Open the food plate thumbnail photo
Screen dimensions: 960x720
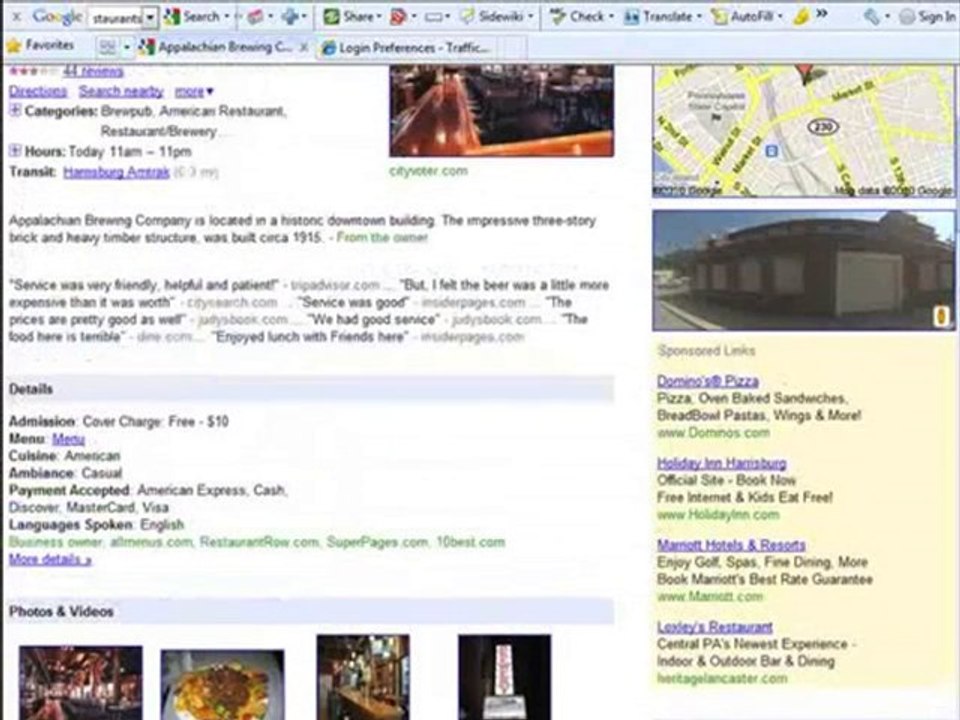click(x=222, y=685)
